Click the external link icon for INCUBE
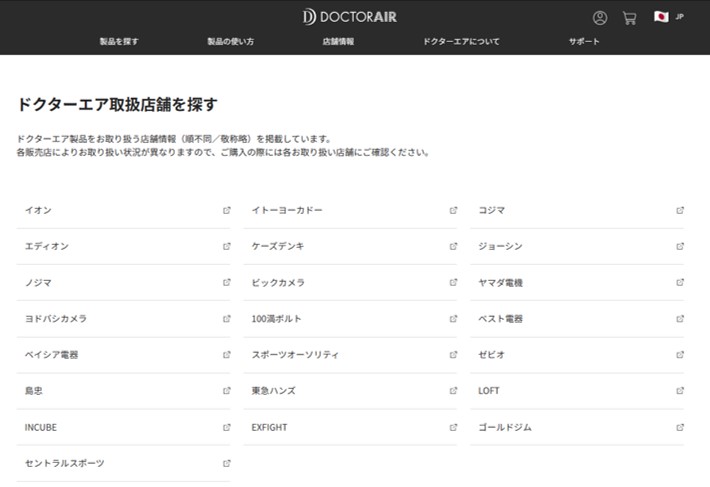Viewport: 710px width, 487px height. 226,427
